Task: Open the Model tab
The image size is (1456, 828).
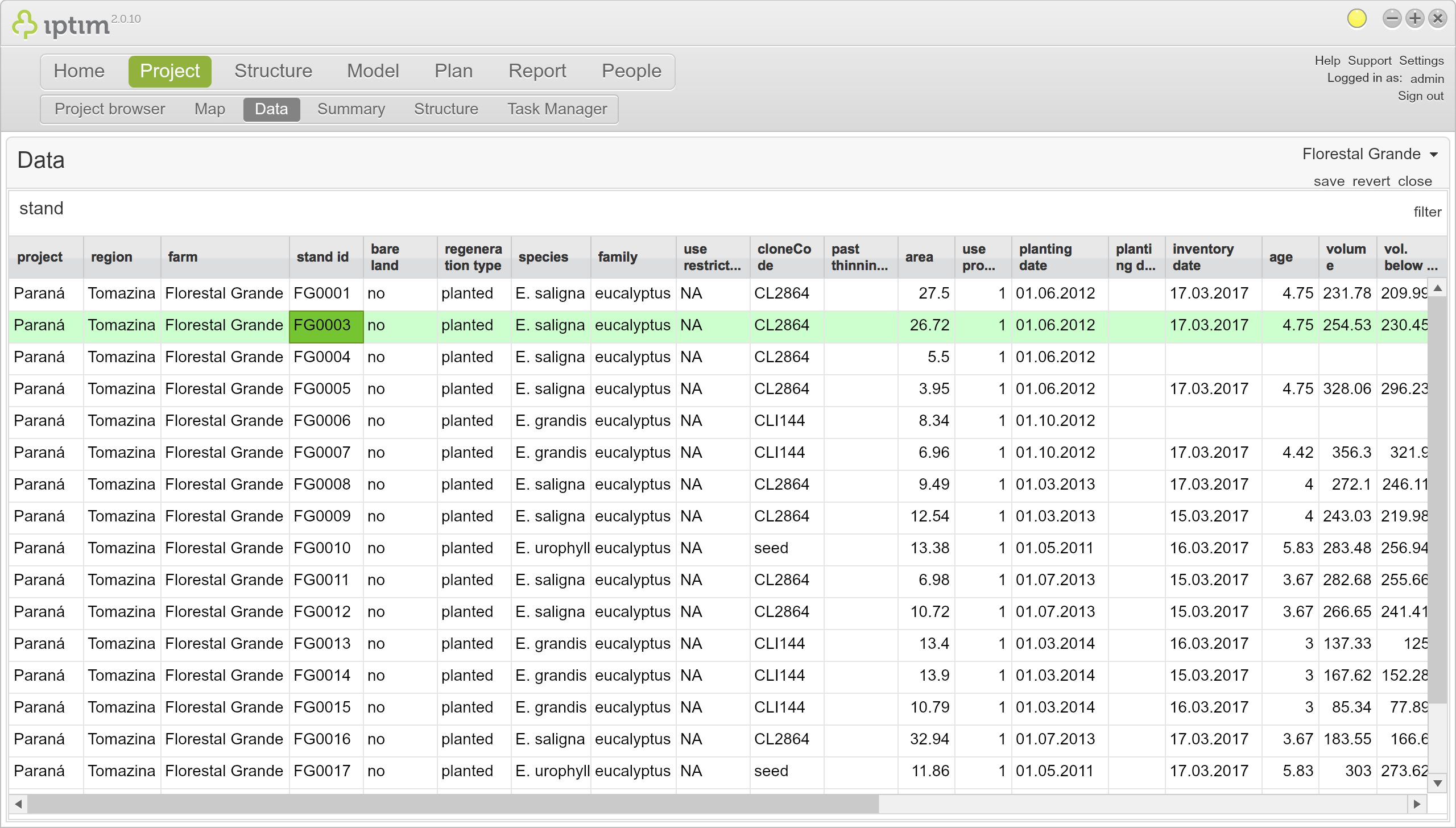Action: [373, 71]
